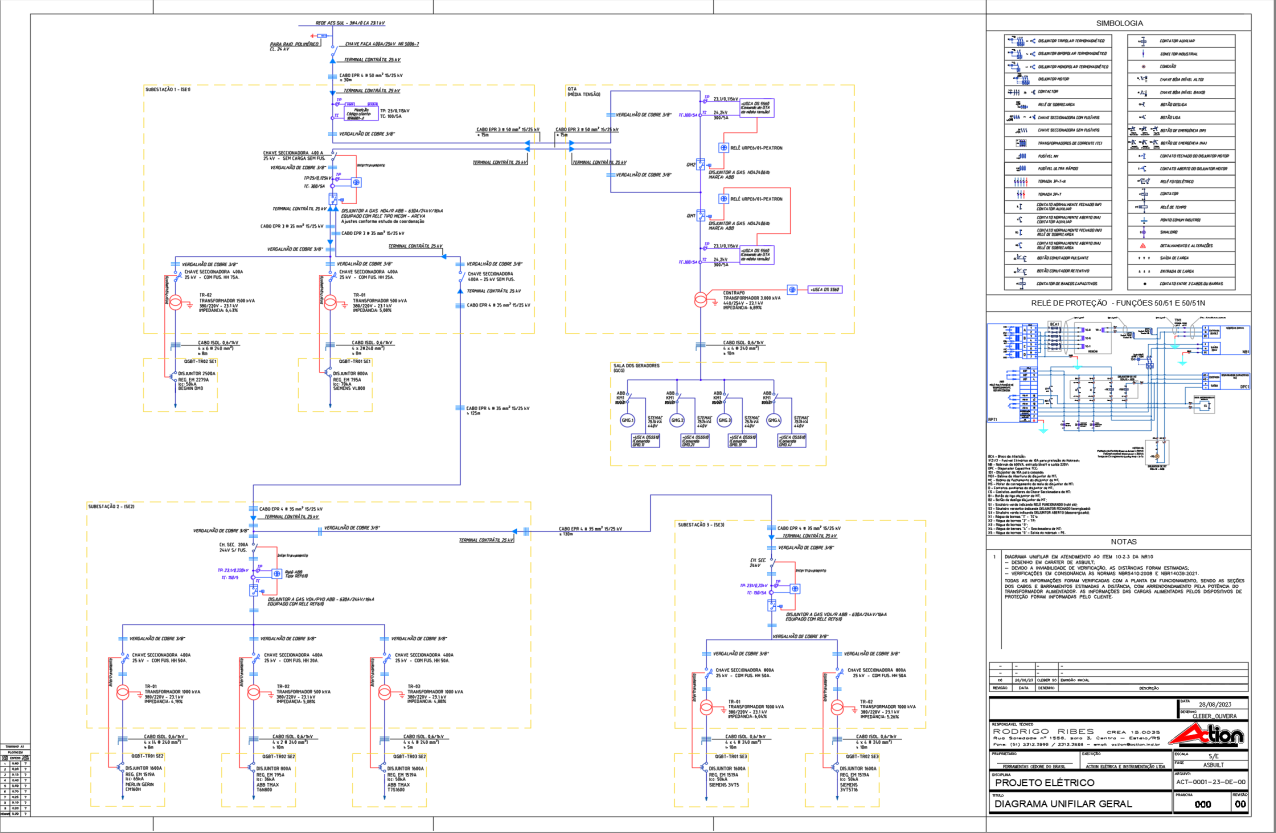This screenshot has height=833, width=1276.
Task: Click the 'QGBT-TR03 SE2' panel label
Action: (410, 756)
